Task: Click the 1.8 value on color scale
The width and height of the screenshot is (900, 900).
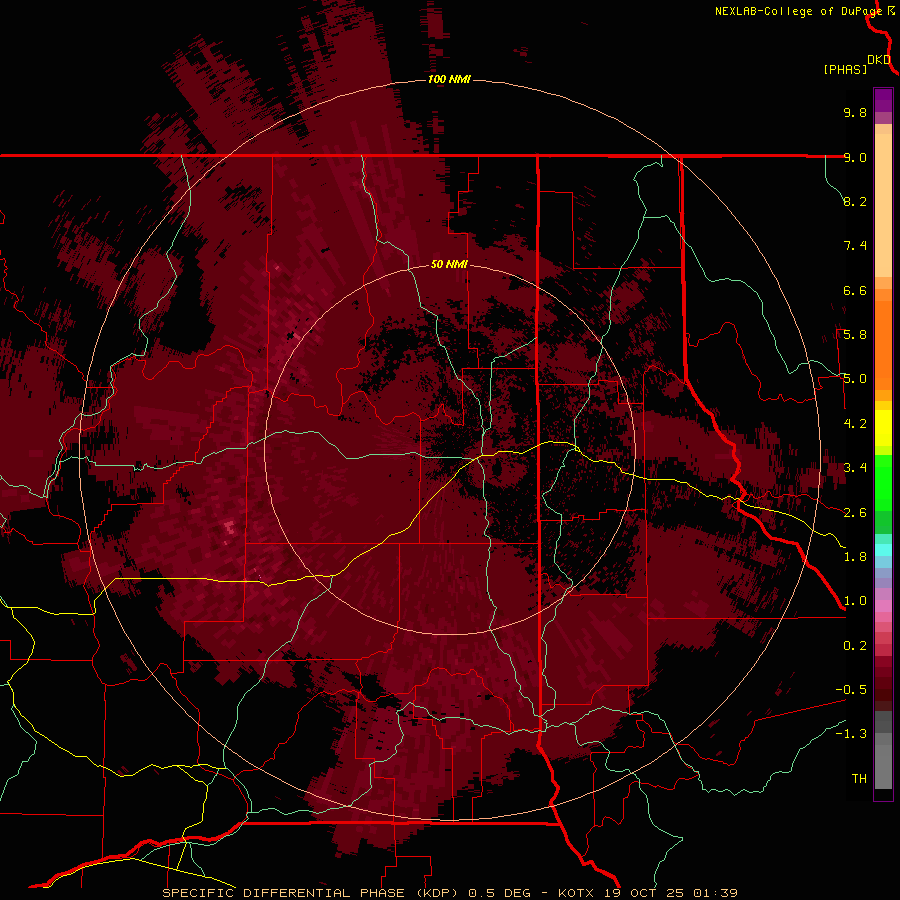Action: pyautogui.click(x=855, y=557)
